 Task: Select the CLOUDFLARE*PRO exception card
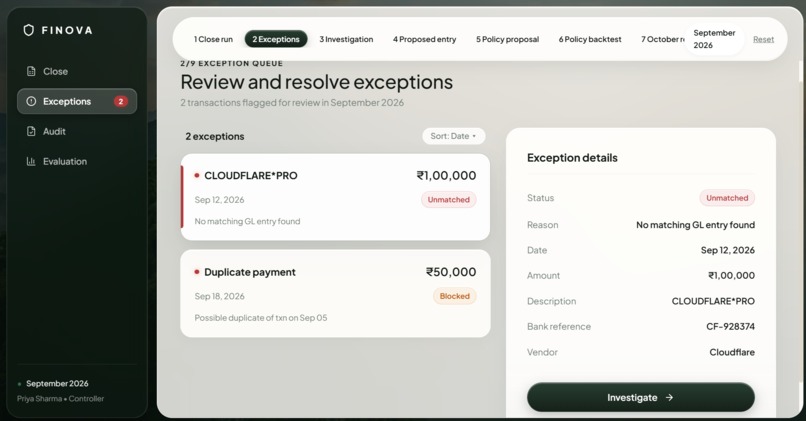(x=335, y=197)
